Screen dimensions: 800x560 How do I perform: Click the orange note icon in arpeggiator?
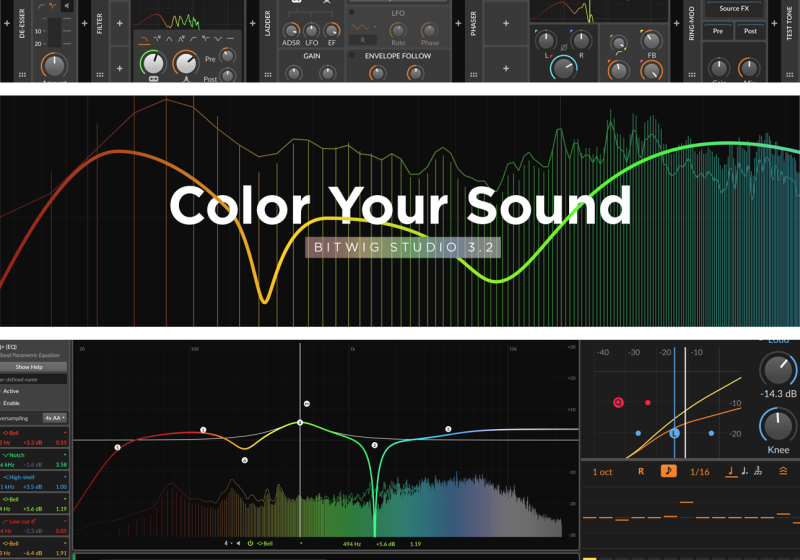pos(668,471)
